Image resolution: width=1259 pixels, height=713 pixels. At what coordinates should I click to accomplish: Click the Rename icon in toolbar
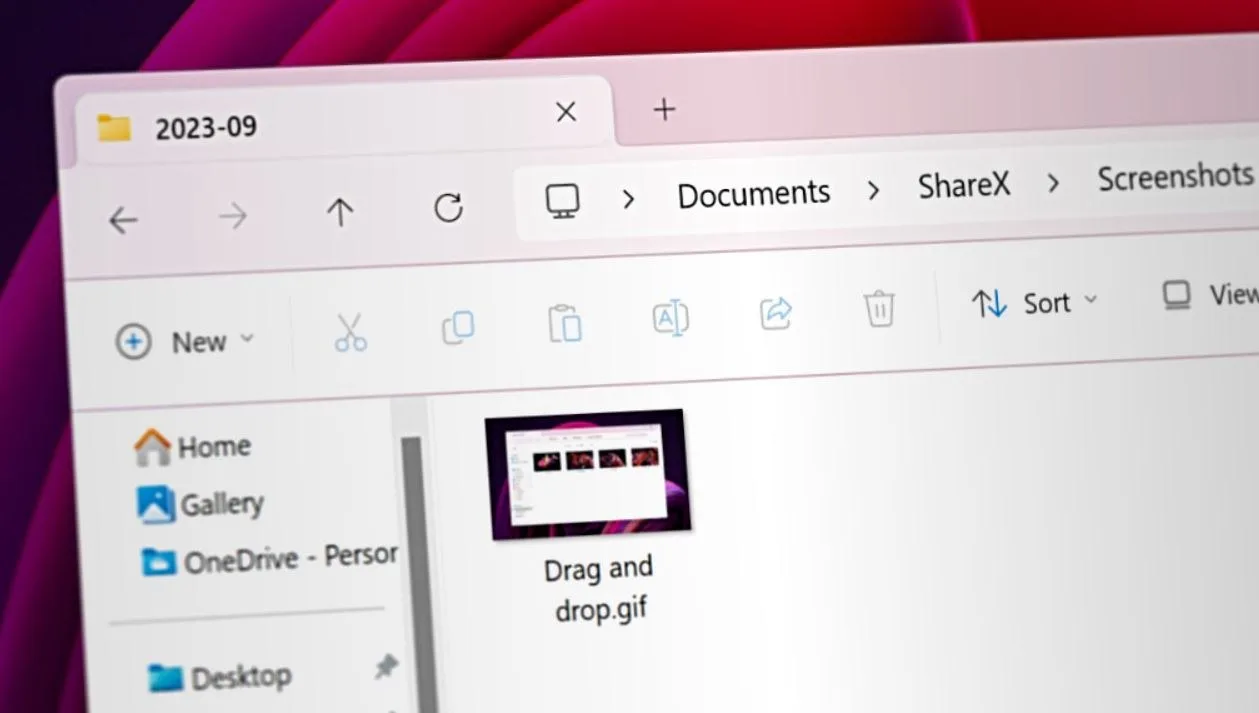click(671, 317)
